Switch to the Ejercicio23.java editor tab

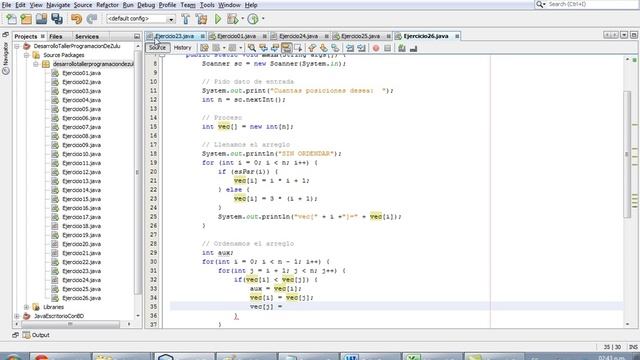coord(175,36)
